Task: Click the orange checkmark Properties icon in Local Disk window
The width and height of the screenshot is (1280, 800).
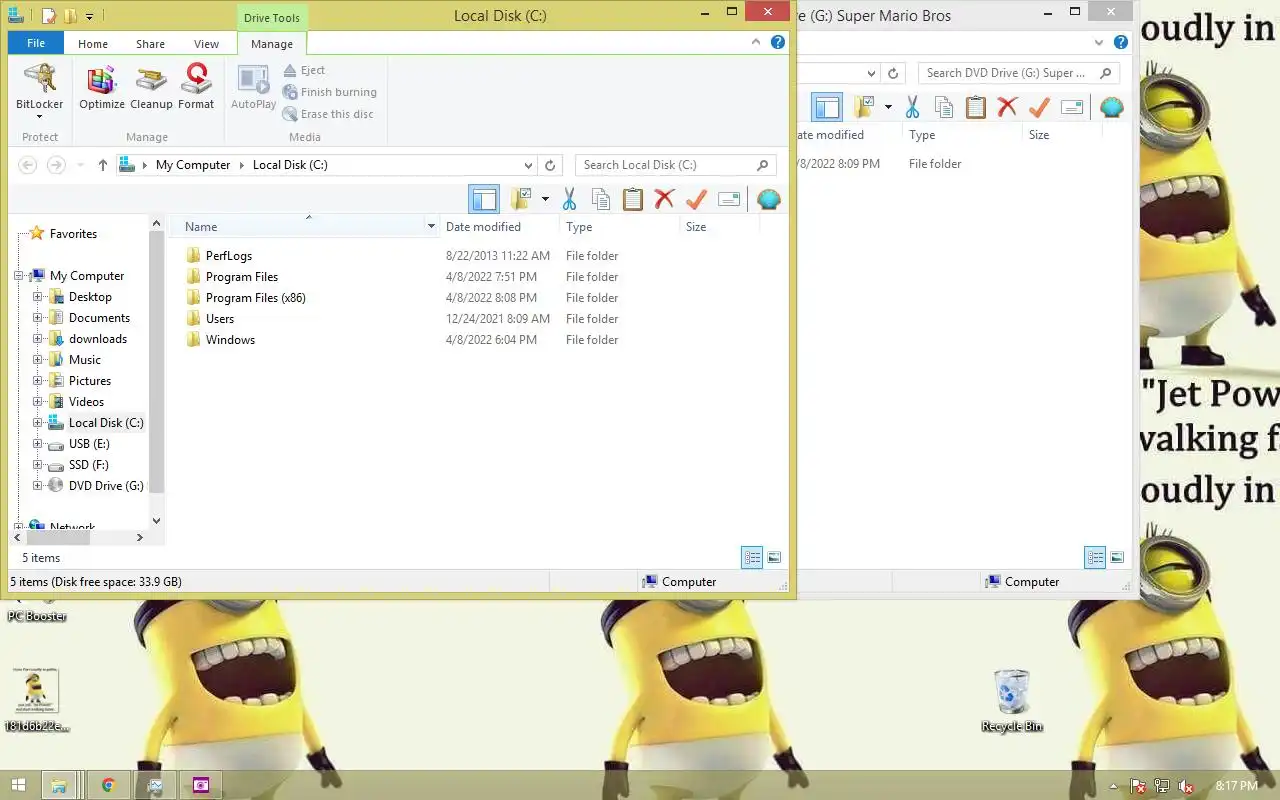Action: coord(697,199)
